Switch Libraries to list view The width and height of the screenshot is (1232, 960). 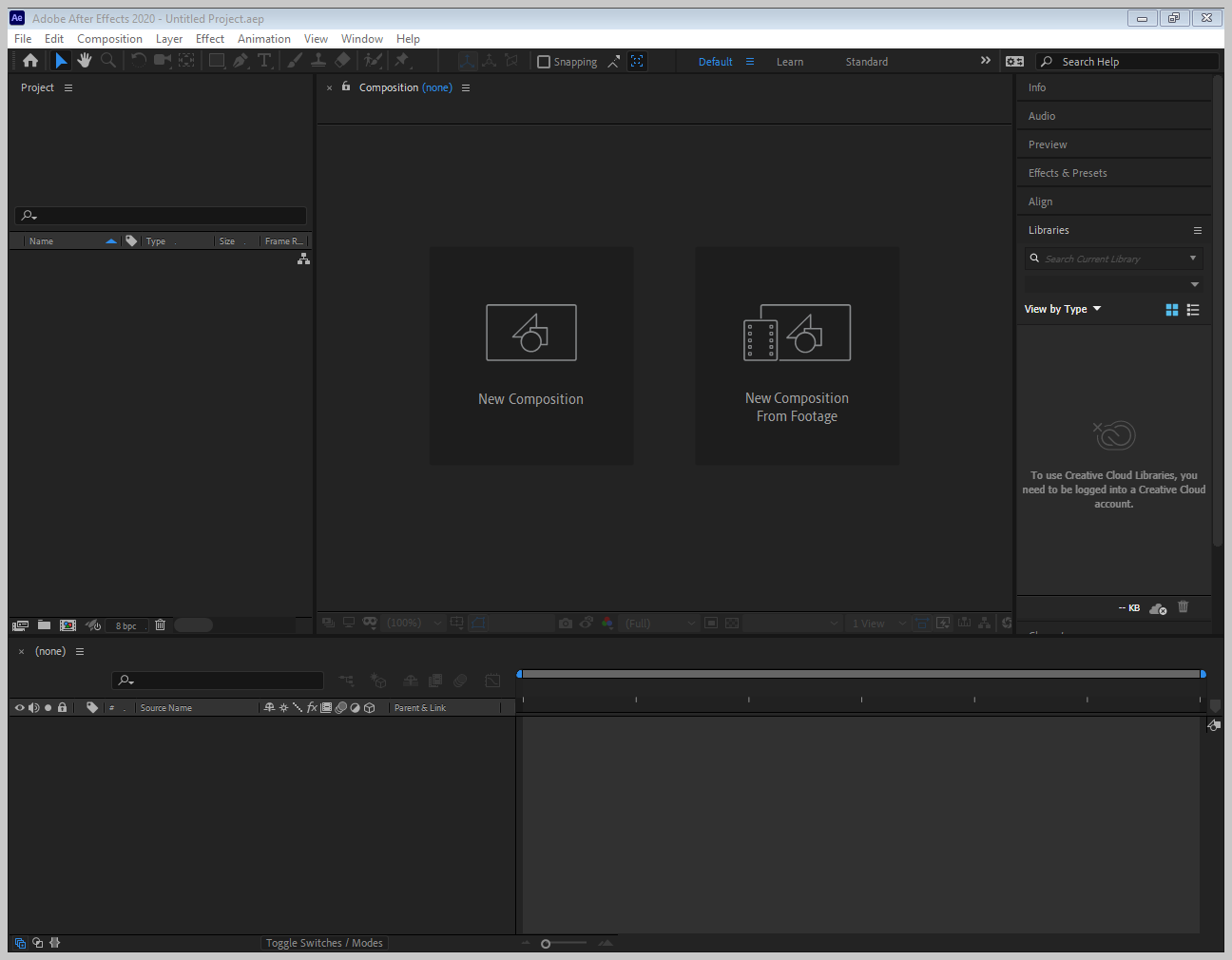(x=1193, y=310)
